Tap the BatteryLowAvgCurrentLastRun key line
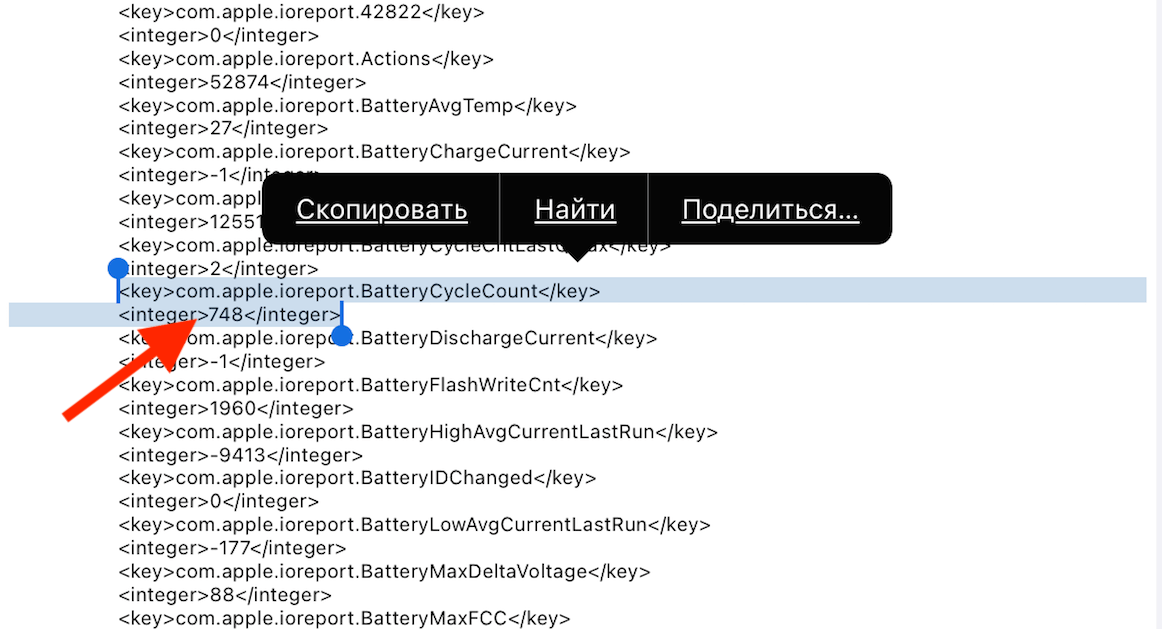This screenshot has width=1162, height=629. 414,525
